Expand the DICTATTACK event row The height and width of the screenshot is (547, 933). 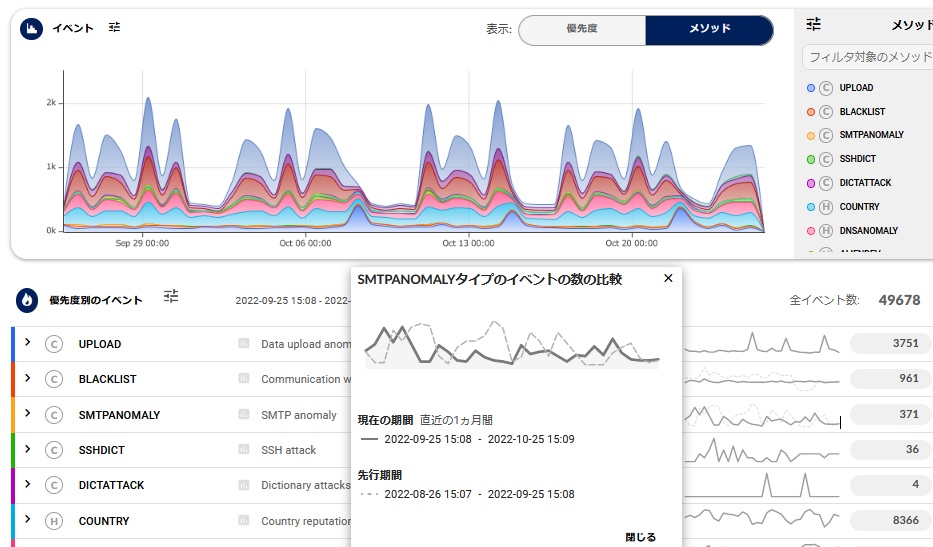(x=28, y=484)
